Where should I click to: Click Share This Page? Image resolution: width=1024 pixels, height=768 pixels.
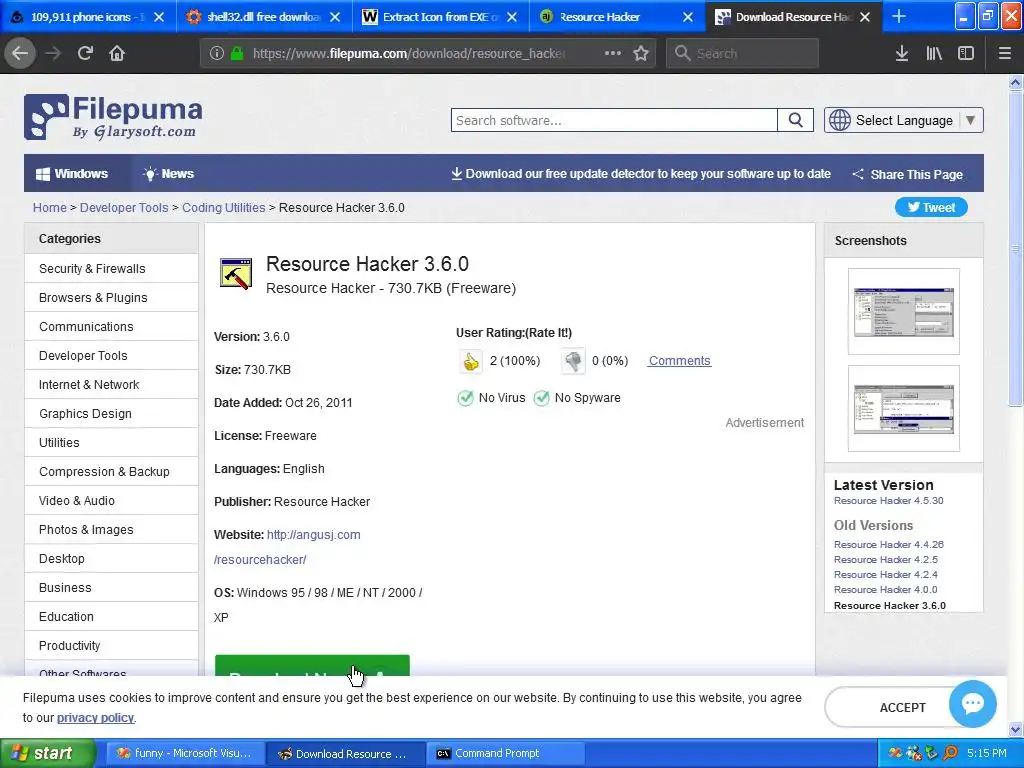tap(908, 174)
